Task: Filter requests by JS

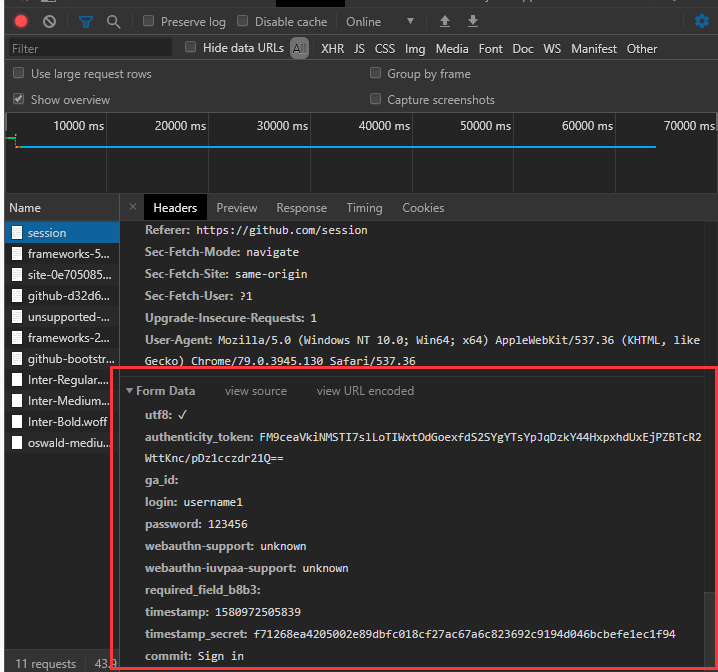Action: [x=359, y=49]
